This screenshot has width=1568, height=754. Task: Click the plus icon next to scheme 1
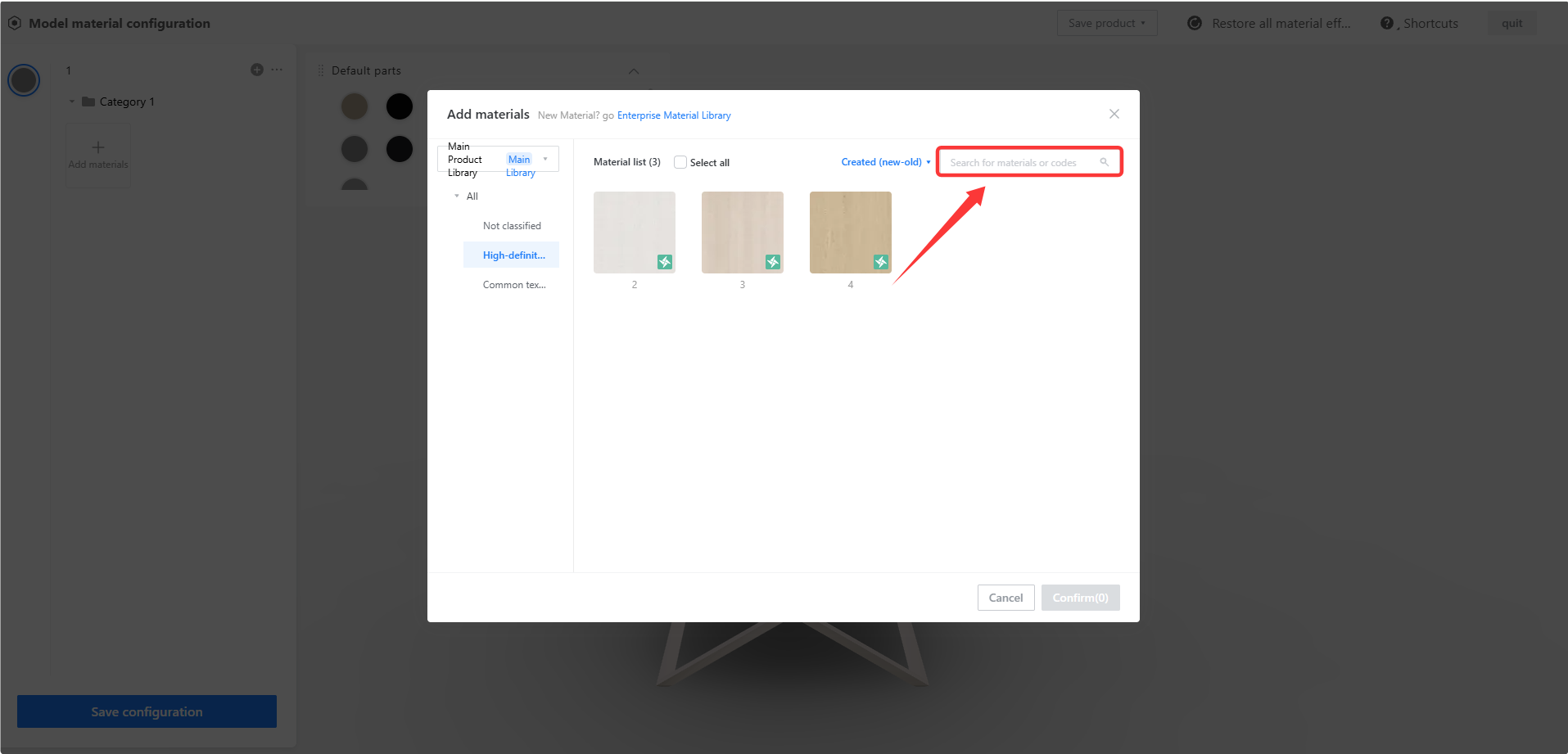pos(257,70)
